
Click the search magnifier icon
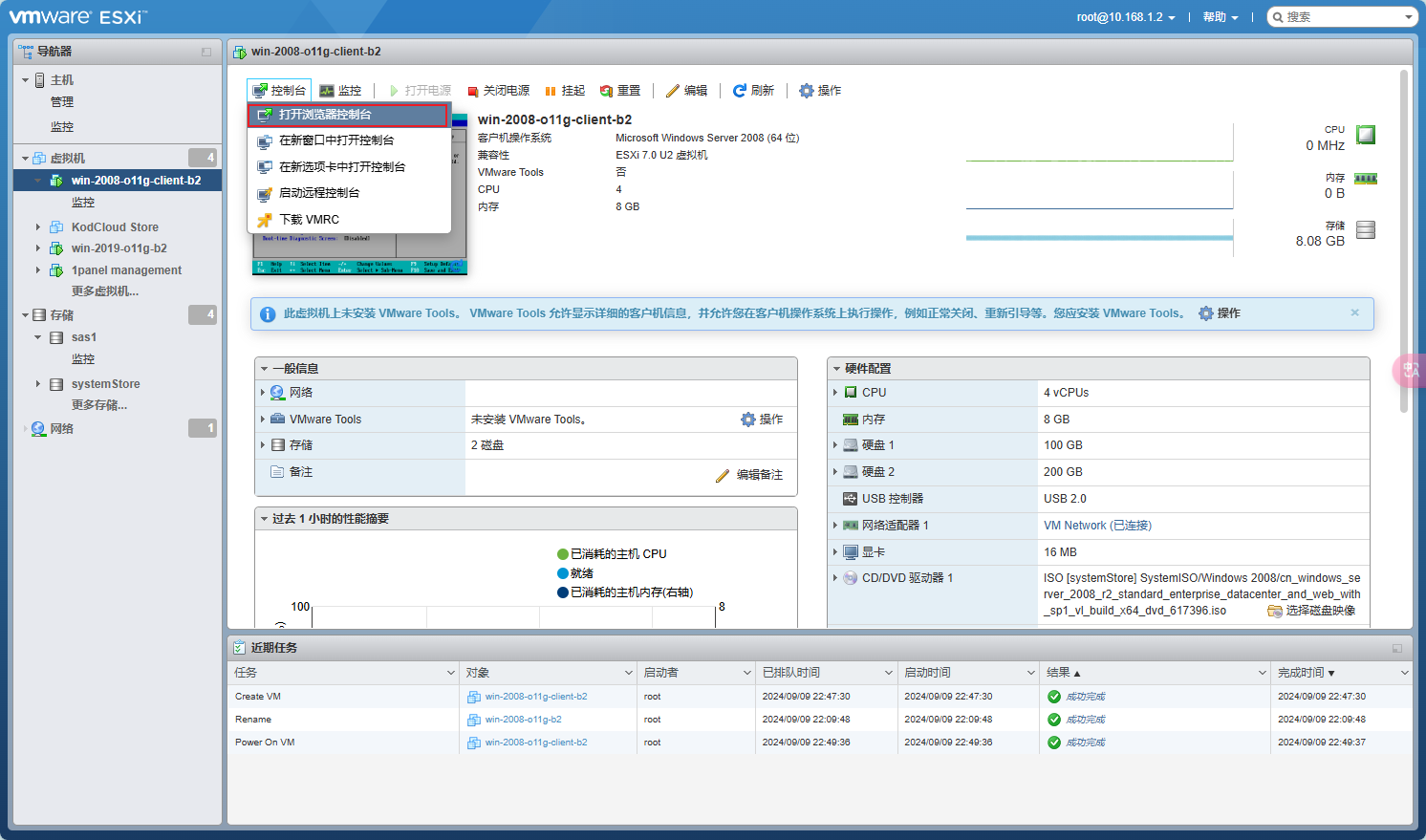point(1278,17)
